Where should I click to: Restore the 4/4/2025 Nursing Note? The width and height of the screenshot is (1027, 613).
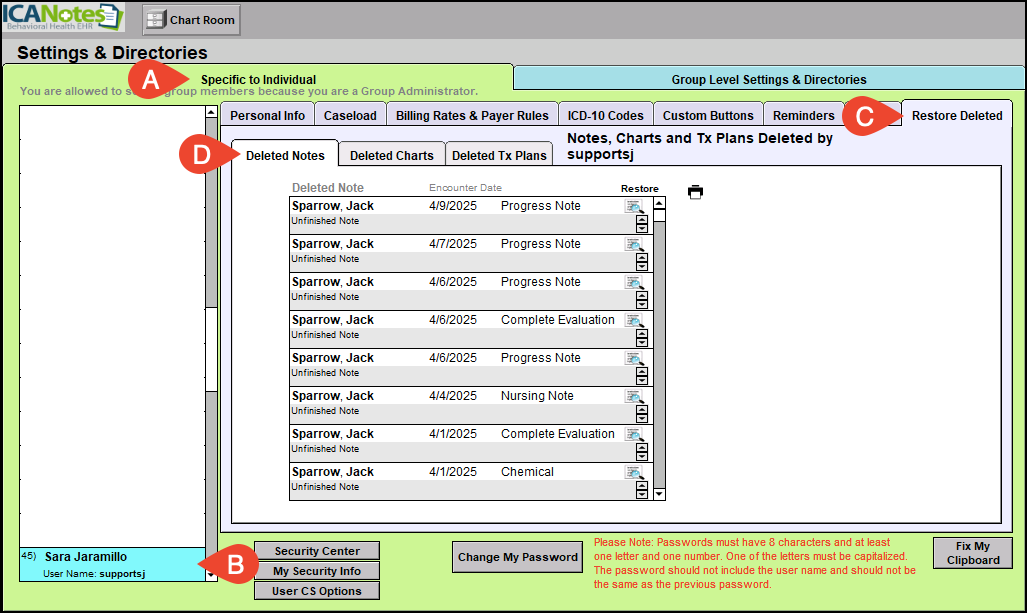[x=634, y=397]
